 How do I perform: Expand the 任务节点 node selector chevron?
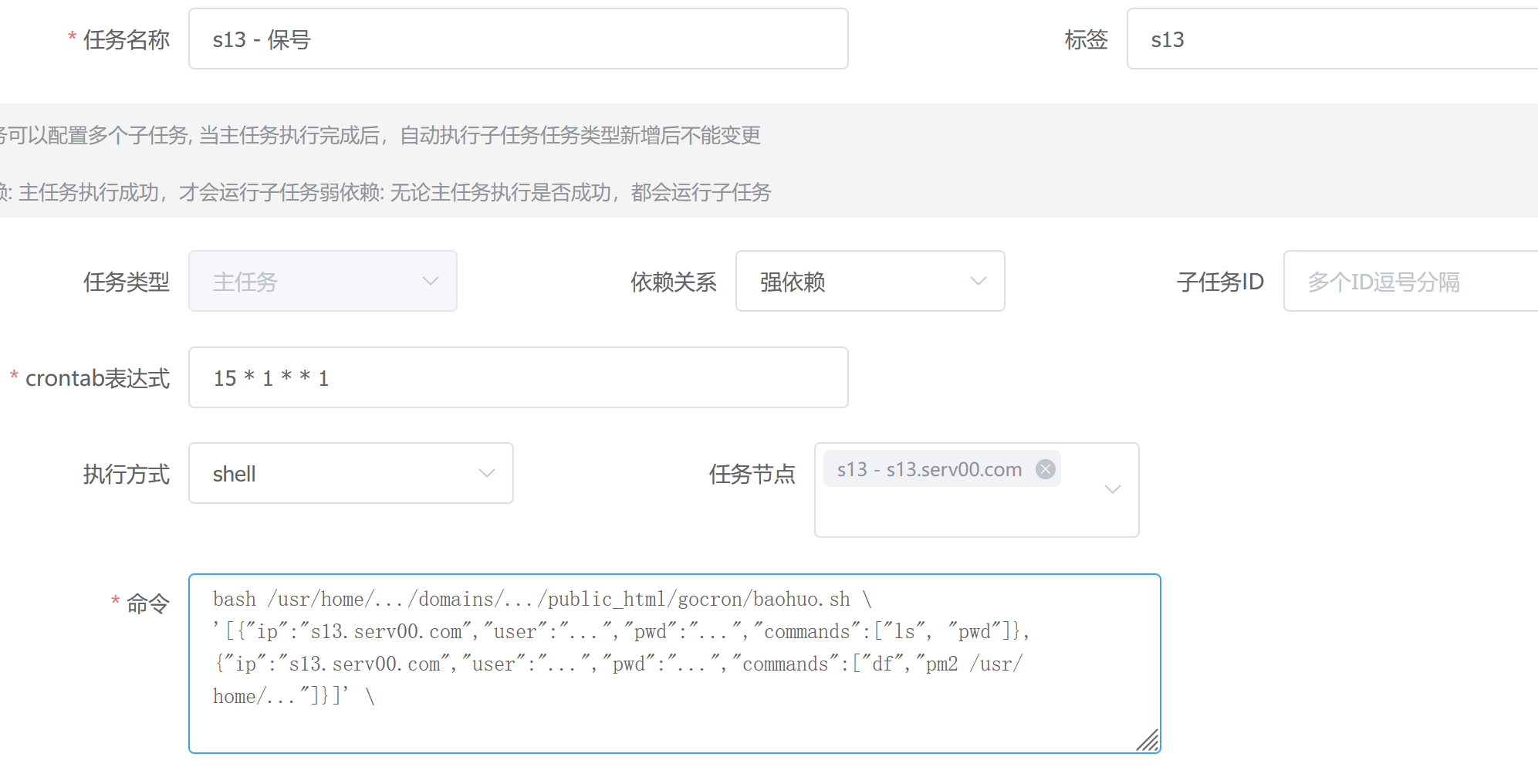1112,489
